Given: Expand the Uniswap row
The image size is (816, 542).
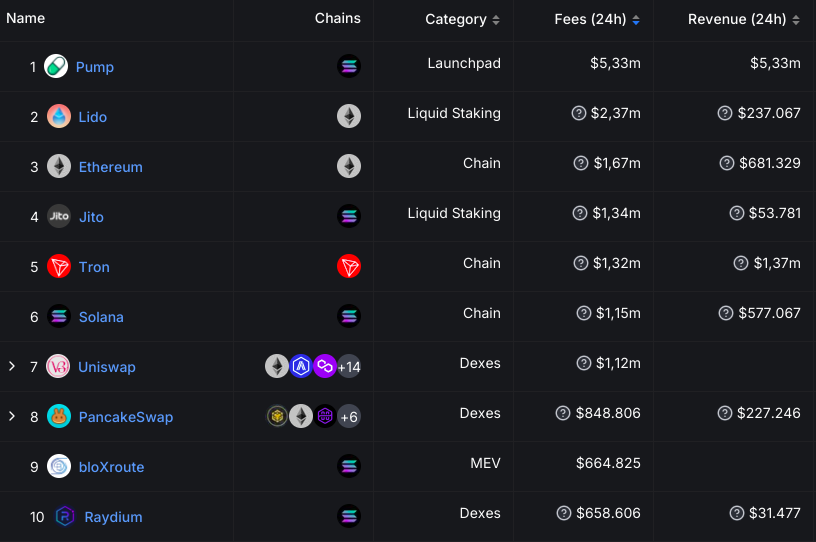Looking at the screenshot, I should click(12, 367).
